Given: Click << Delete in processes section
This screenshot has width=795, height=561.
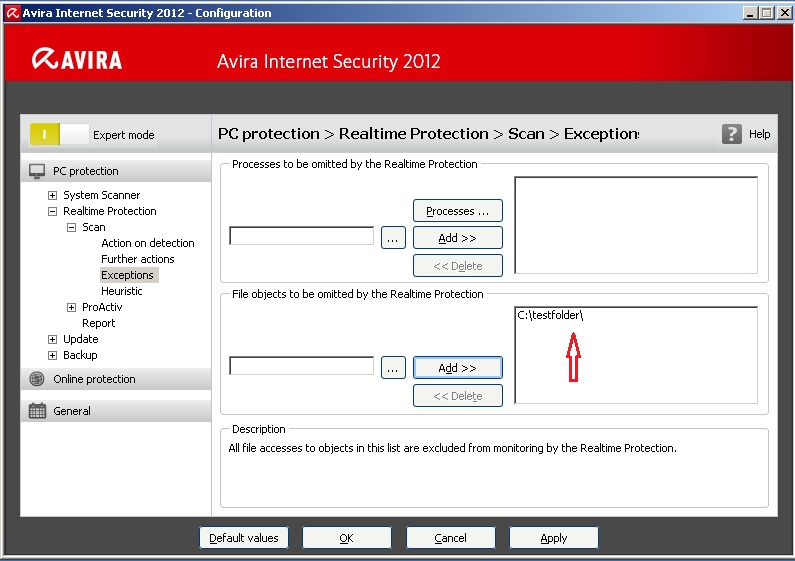Looking at the screenshot, I should [x=458, y=266].
